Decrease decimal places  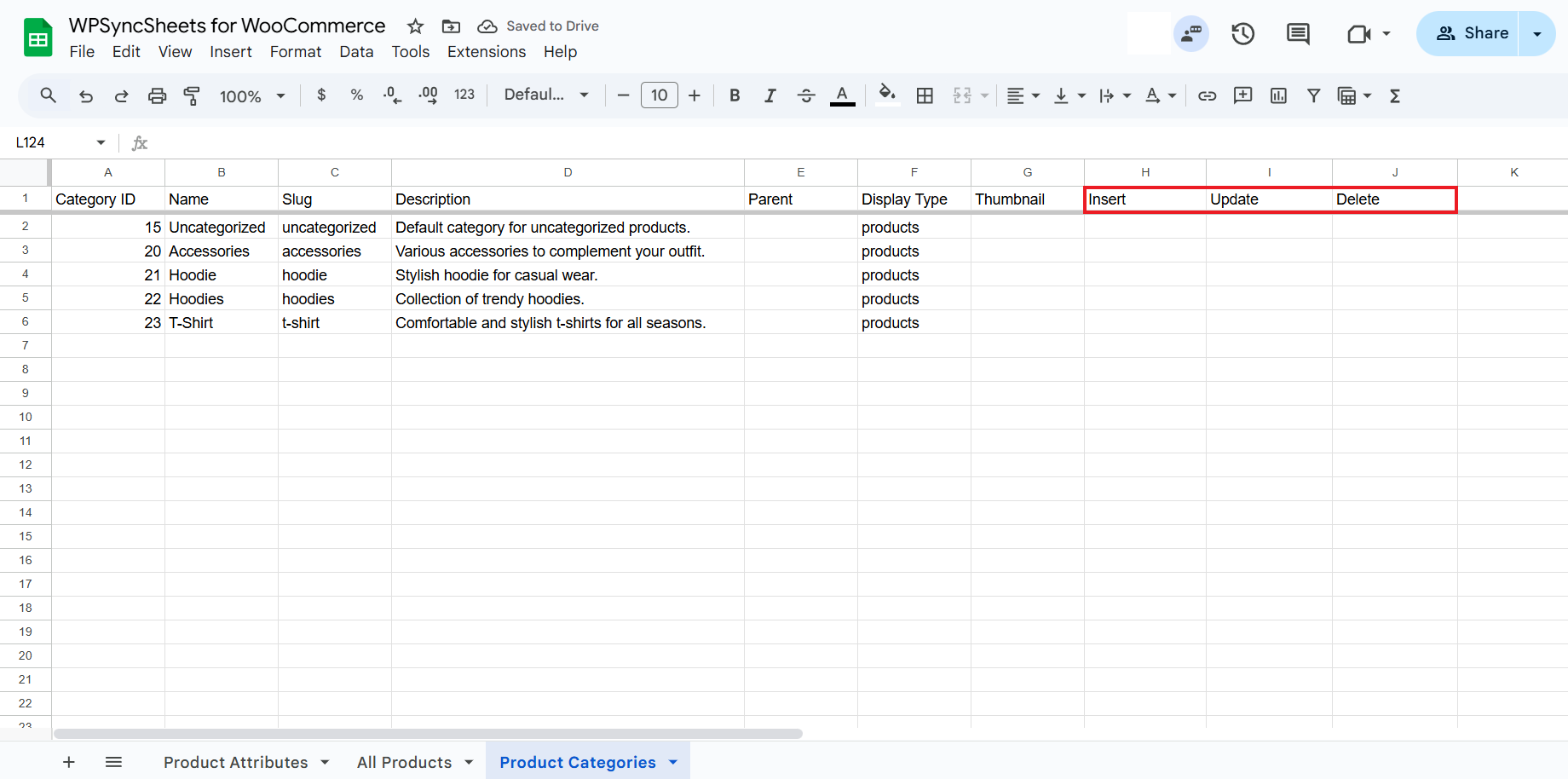tap(392, 95)
